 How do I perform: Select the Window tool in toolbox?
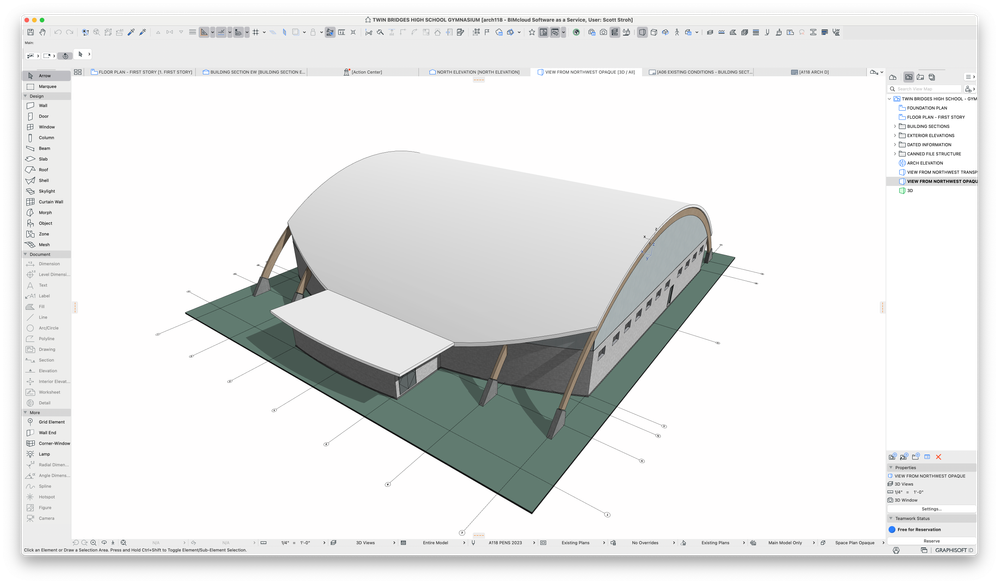47,127
